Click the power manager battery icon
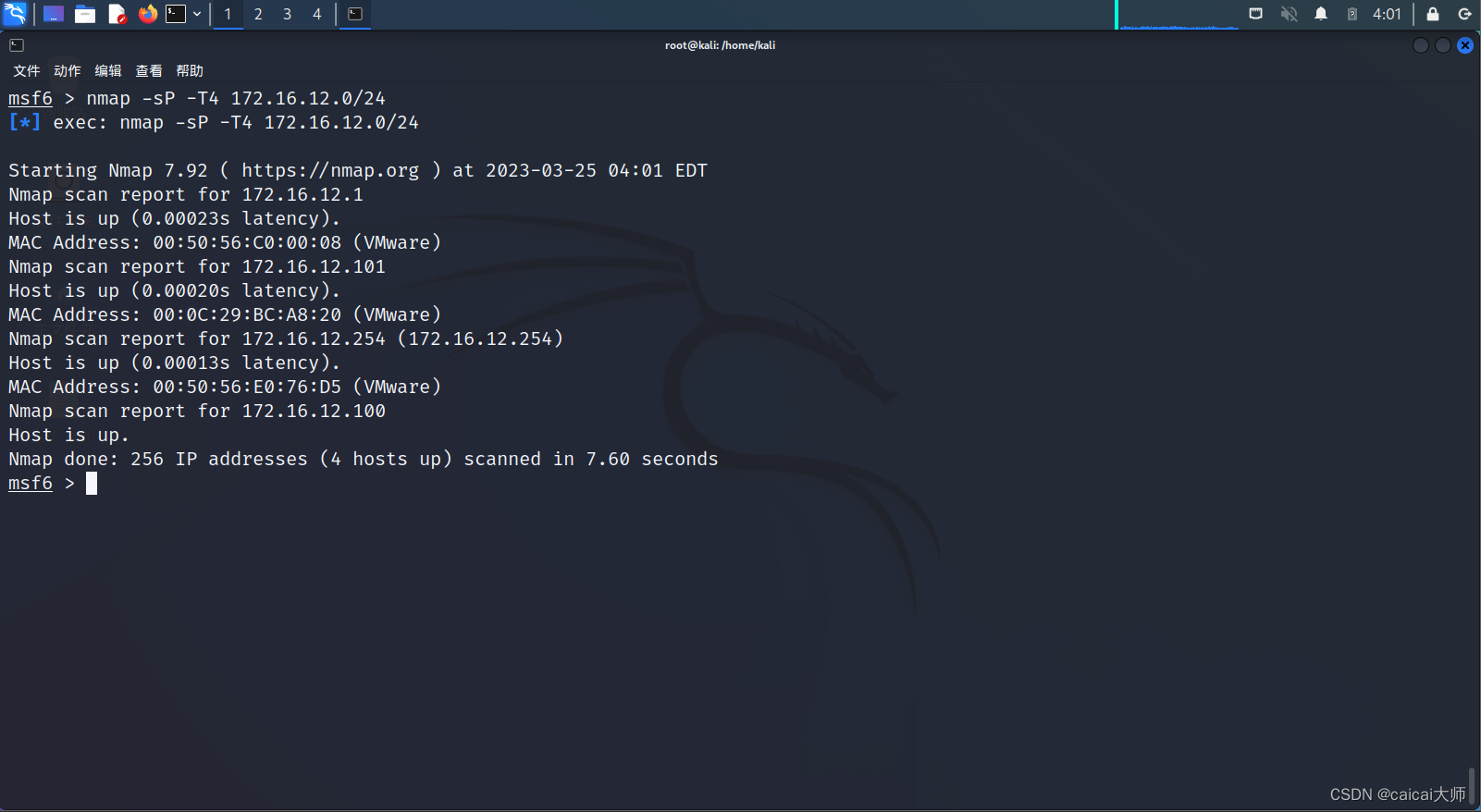 tap(1352, 14)
